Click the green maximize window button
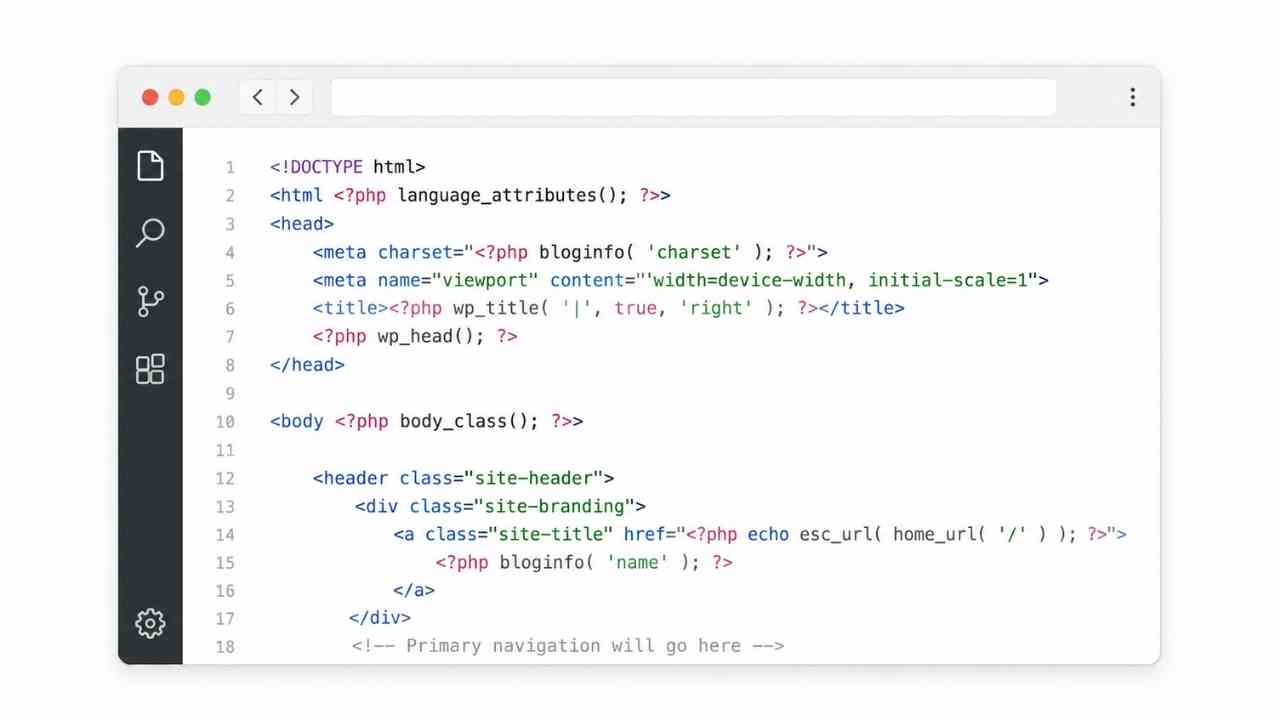 (202, 97)
